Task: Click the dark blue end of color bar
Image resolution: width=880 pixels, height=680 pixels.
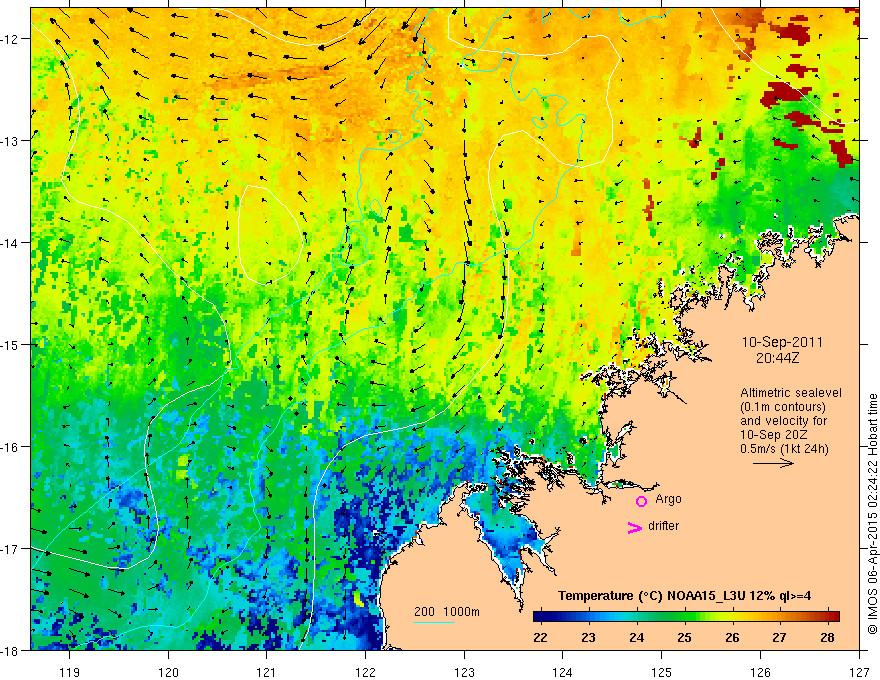Action: [538, 616]
